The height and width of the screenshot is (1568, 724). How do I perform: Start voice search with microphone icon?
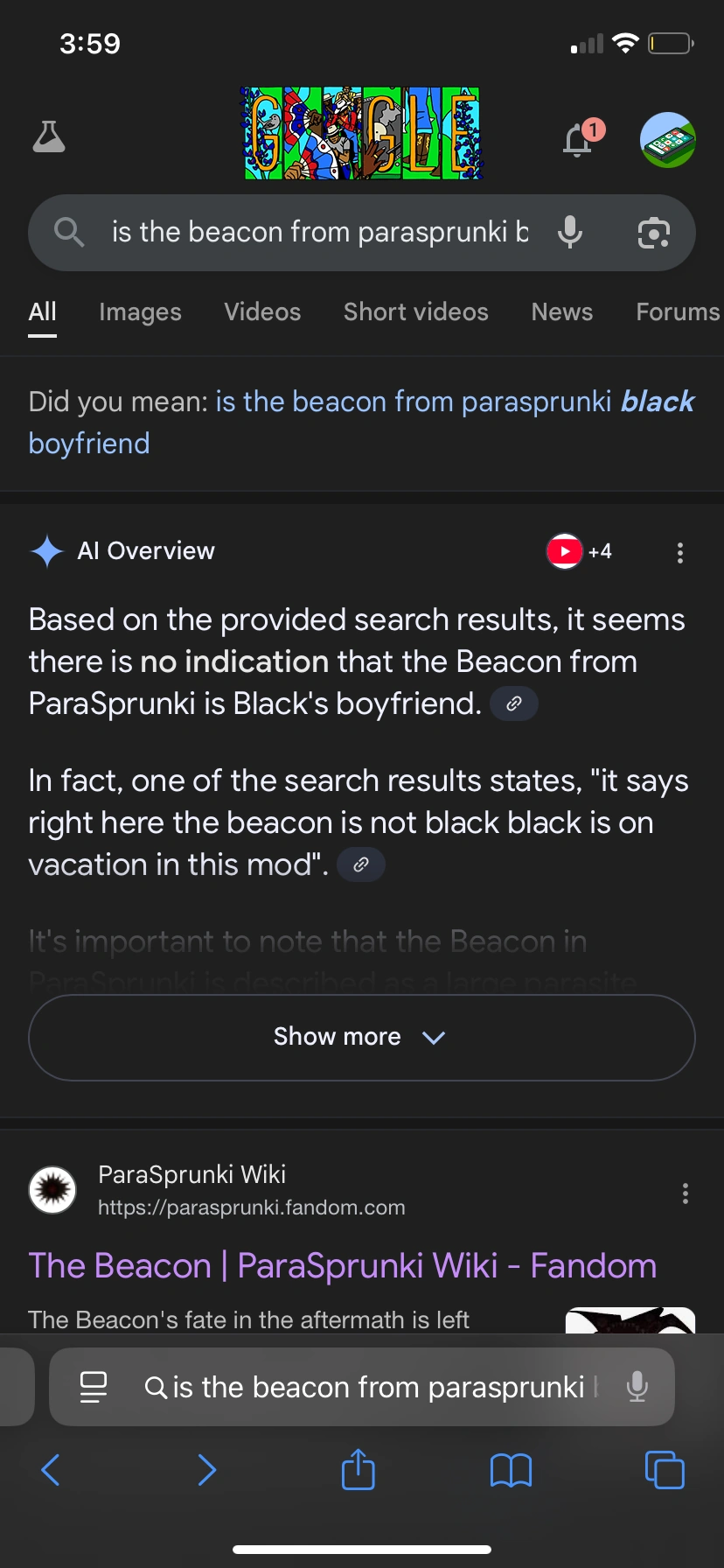[570, 232]
